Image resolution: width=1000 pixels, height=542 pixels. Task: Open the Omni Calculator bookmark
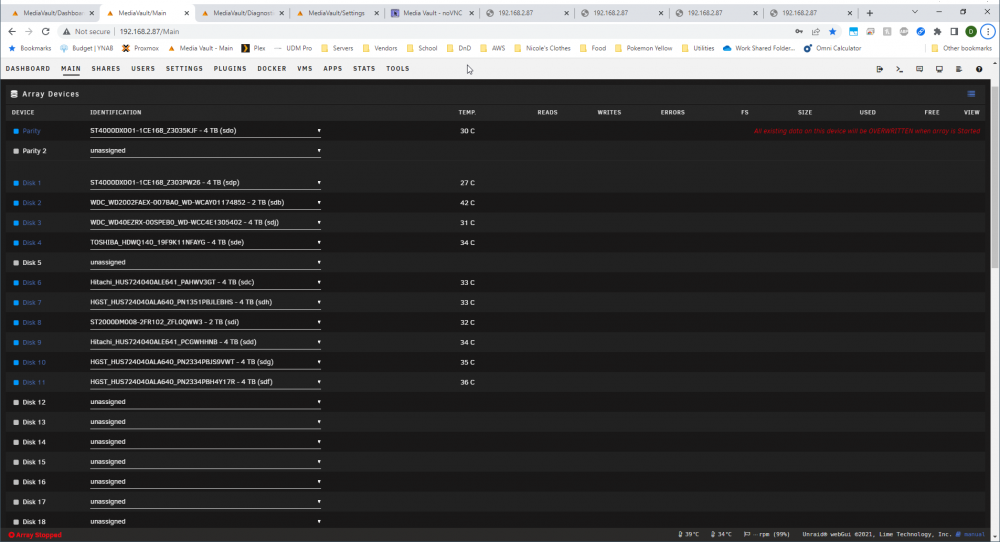[x=832, y=48]
